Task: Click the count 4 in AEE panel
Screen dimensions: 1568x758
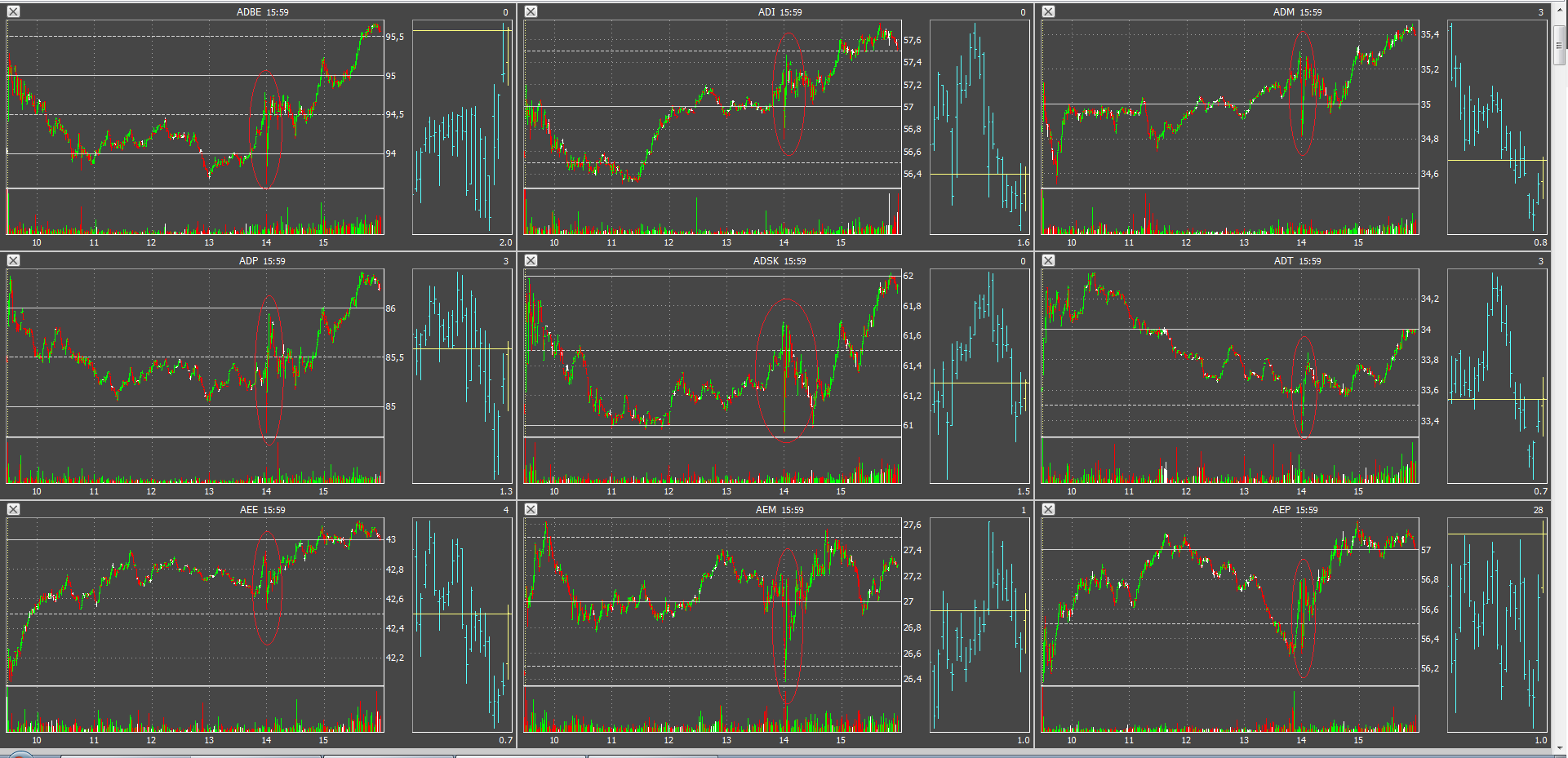Action: (x=506, y=510)
